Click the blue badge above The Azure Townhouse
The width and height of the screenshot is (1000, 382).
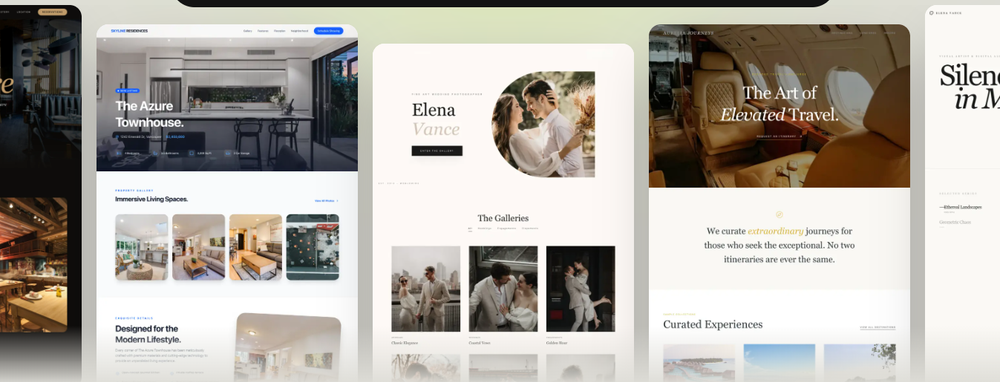(127, 91)
